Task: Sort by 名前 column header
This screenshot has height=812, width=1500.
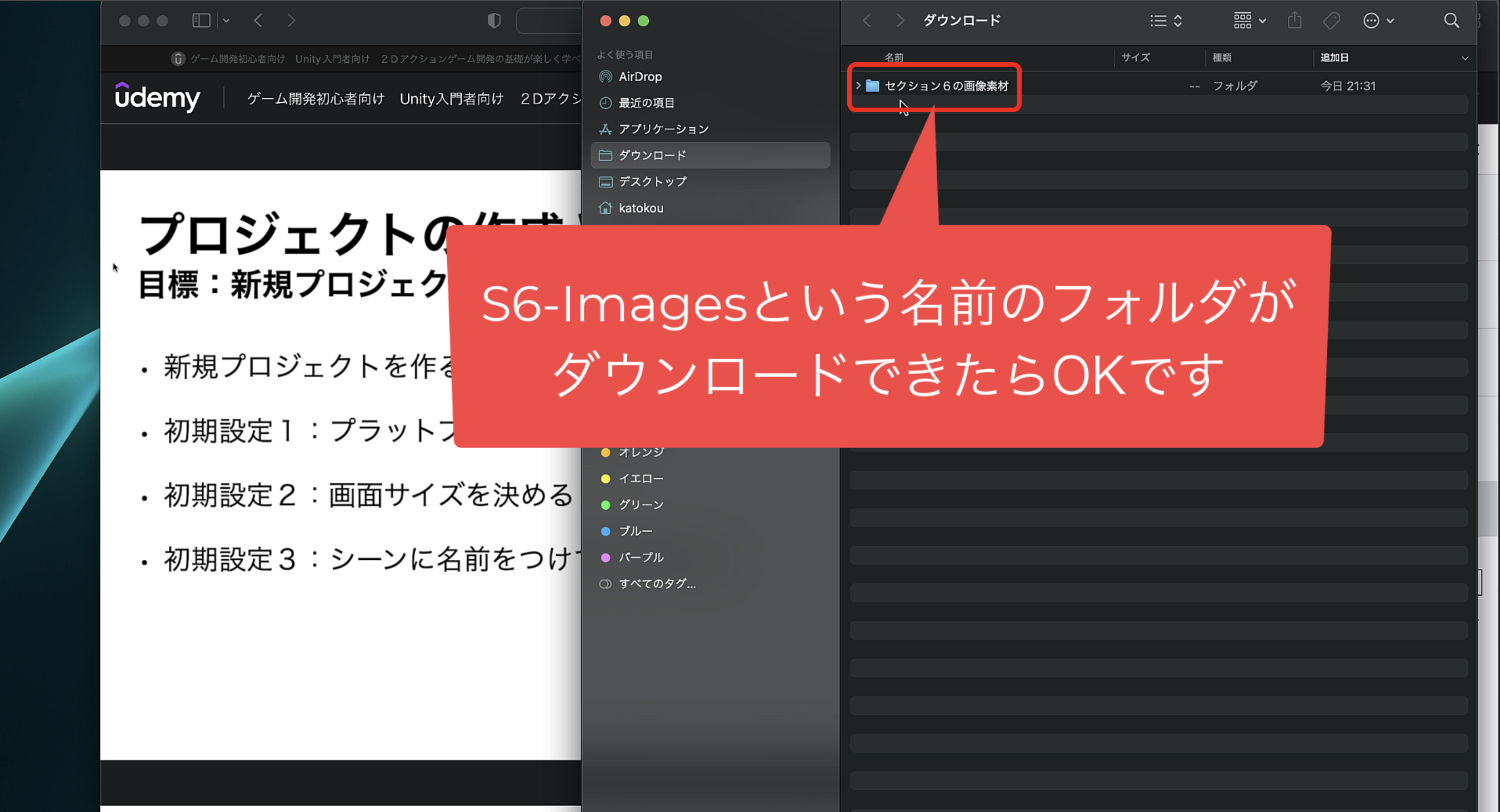Action: (x=894, y=58)
